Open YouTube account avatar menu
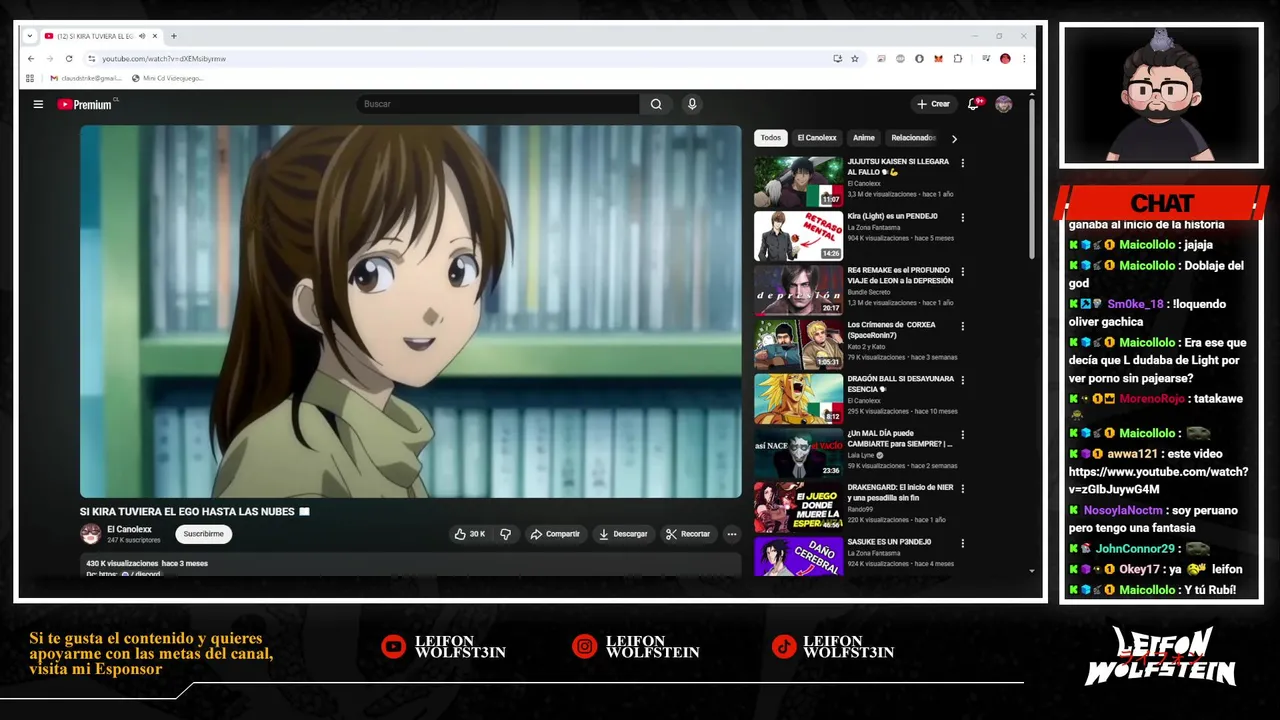The width and height of the screenshot is (1280, 720). click(x=1004, y=104)
